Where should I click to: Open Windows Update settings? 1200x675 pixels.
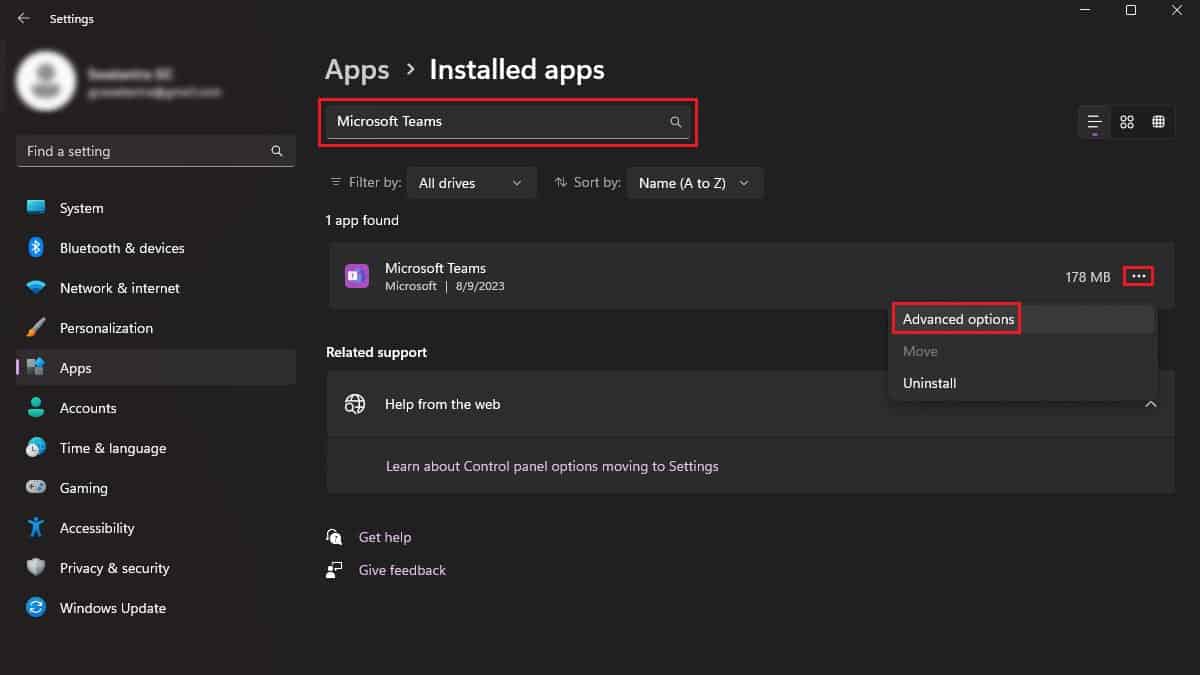coord(112,607)
